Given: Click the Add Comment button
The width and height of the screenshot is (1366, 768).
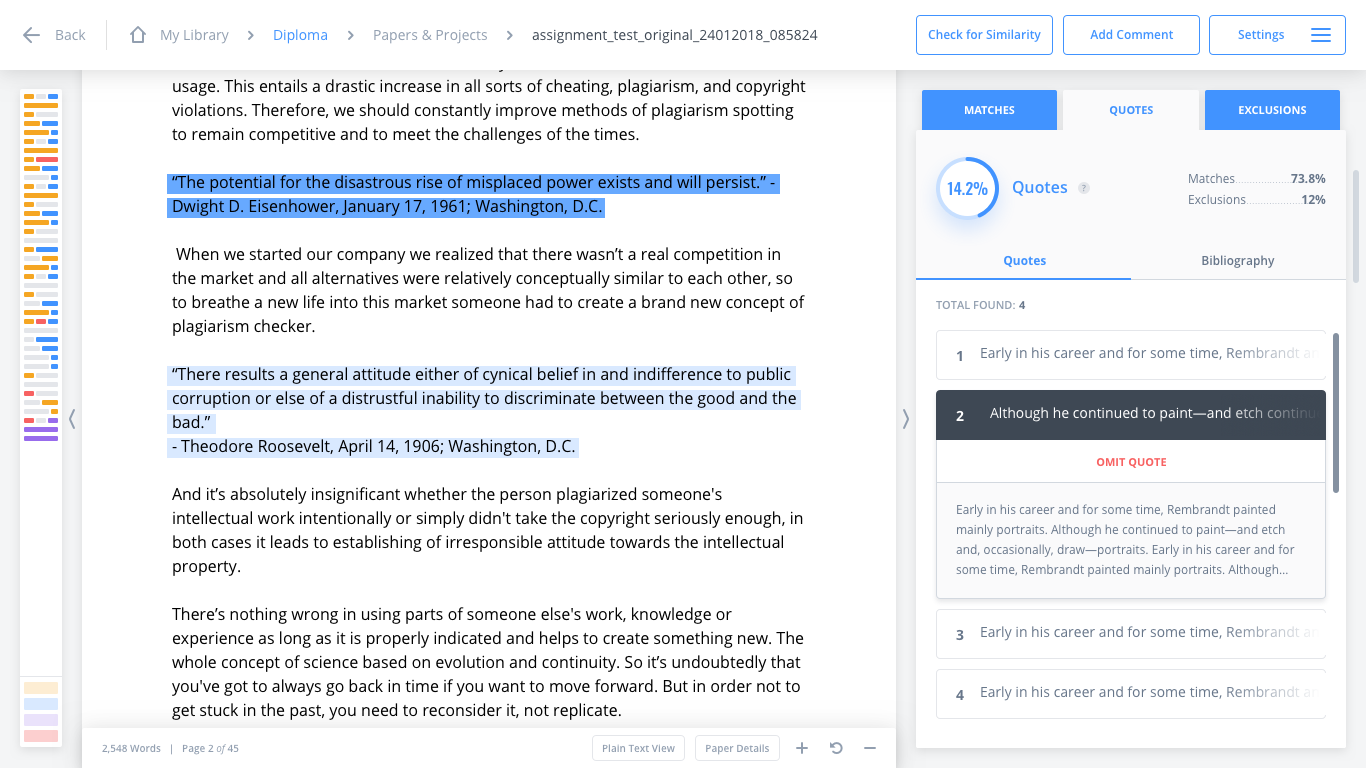Looking at the screenshot, I should coord(1131,35).
